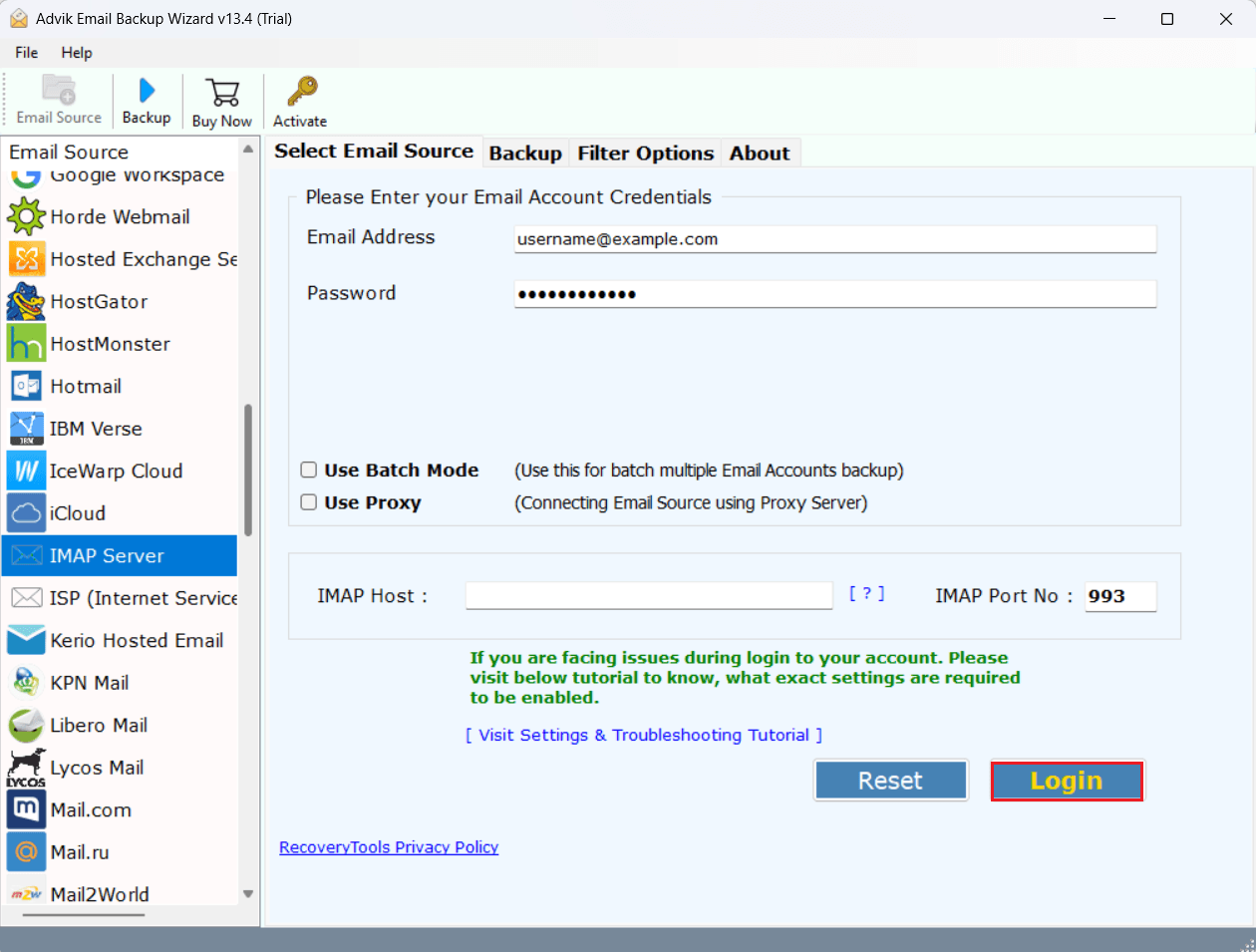Select the HostGator mascot icon
This screenshot has width=1256, height=952.
(x=26, y=301)
